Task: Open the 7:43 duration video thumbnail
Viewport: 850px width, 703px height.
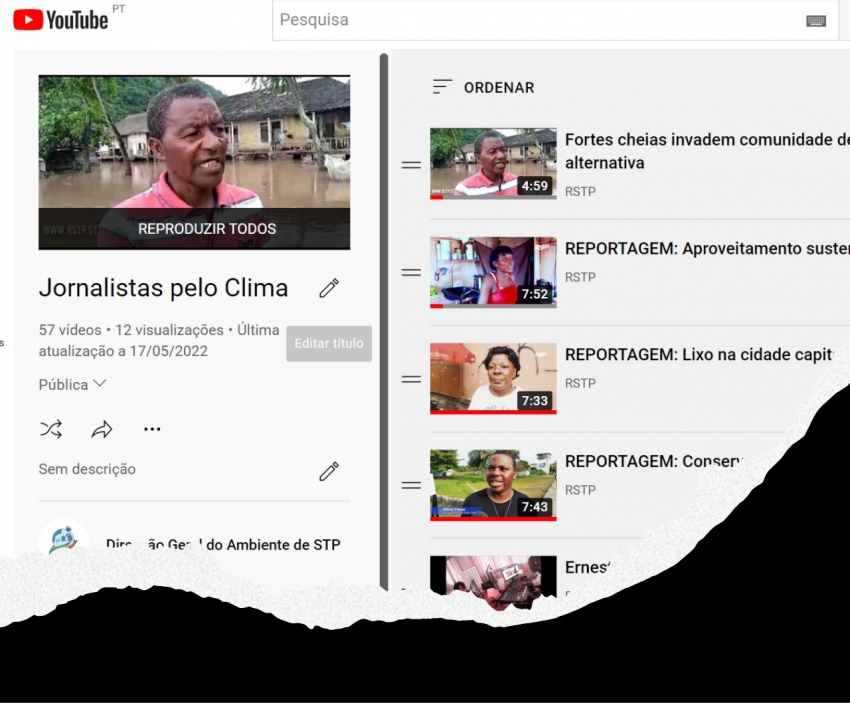Action: (x=493, y=485)
